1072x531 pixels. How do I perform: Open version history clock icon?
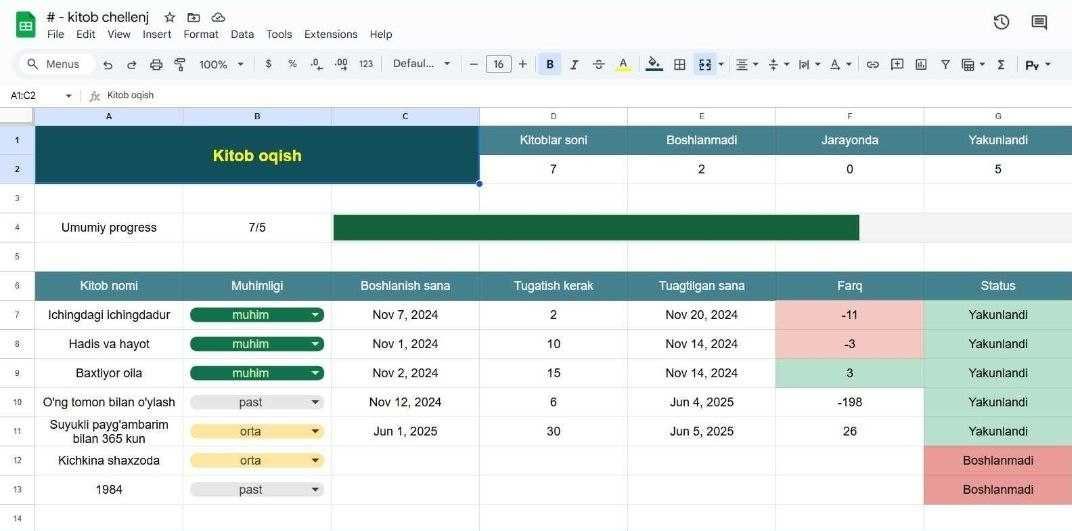(x=1001, y=23)
